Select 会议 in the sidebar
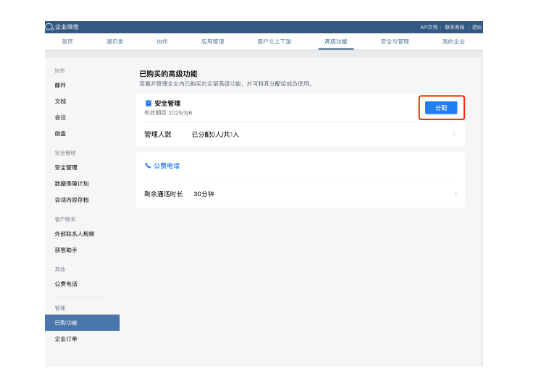The height and width of the screenshot is (380, 546). [x=60, y=117]
